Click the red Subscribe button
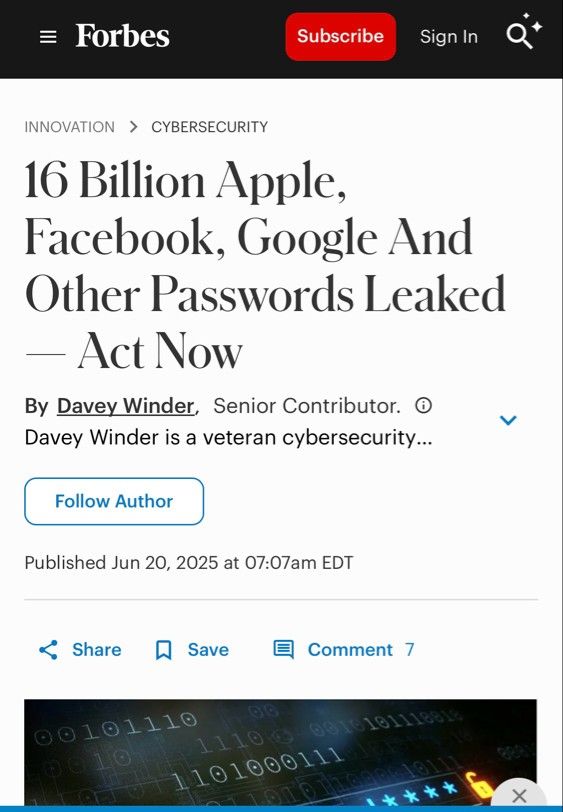The height and width of the screenshot is (812, 563). 340,36
